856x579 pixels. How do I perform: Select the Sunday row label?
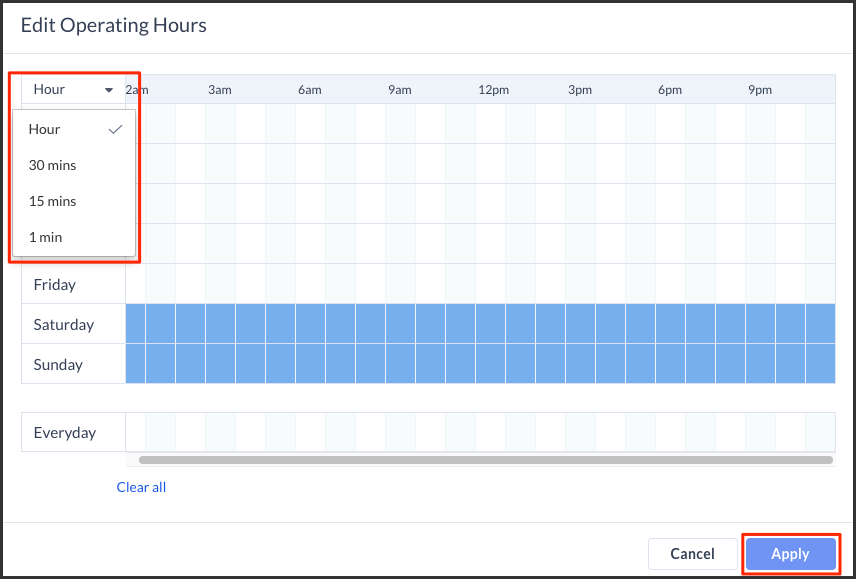58,365
